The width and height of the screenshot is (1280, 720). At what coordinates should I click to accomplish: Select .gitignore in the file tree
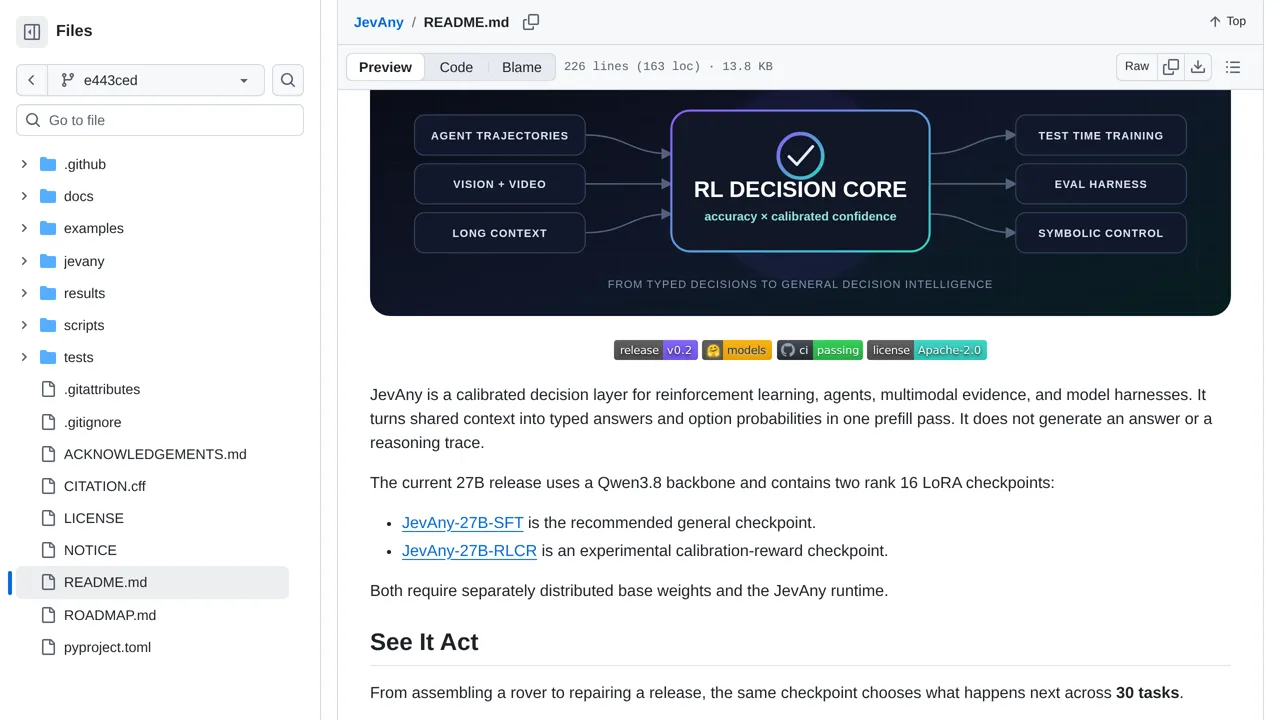click(150, 422)
